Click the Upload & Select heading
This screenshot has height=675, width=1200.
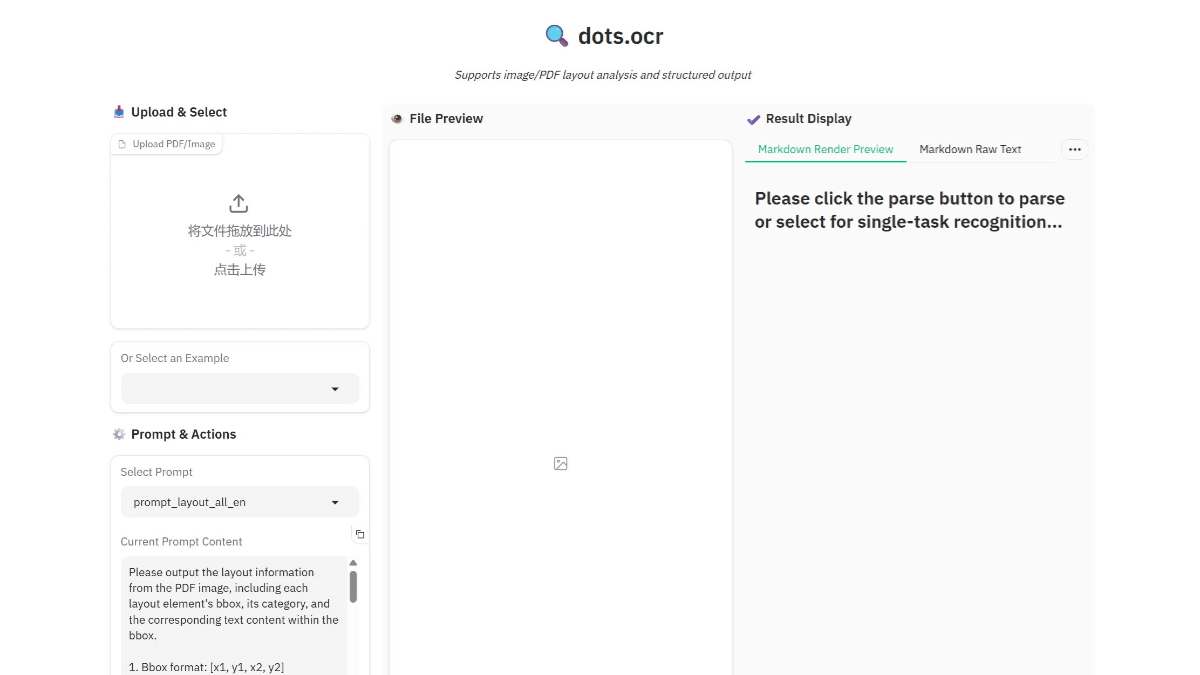point(179,112)
